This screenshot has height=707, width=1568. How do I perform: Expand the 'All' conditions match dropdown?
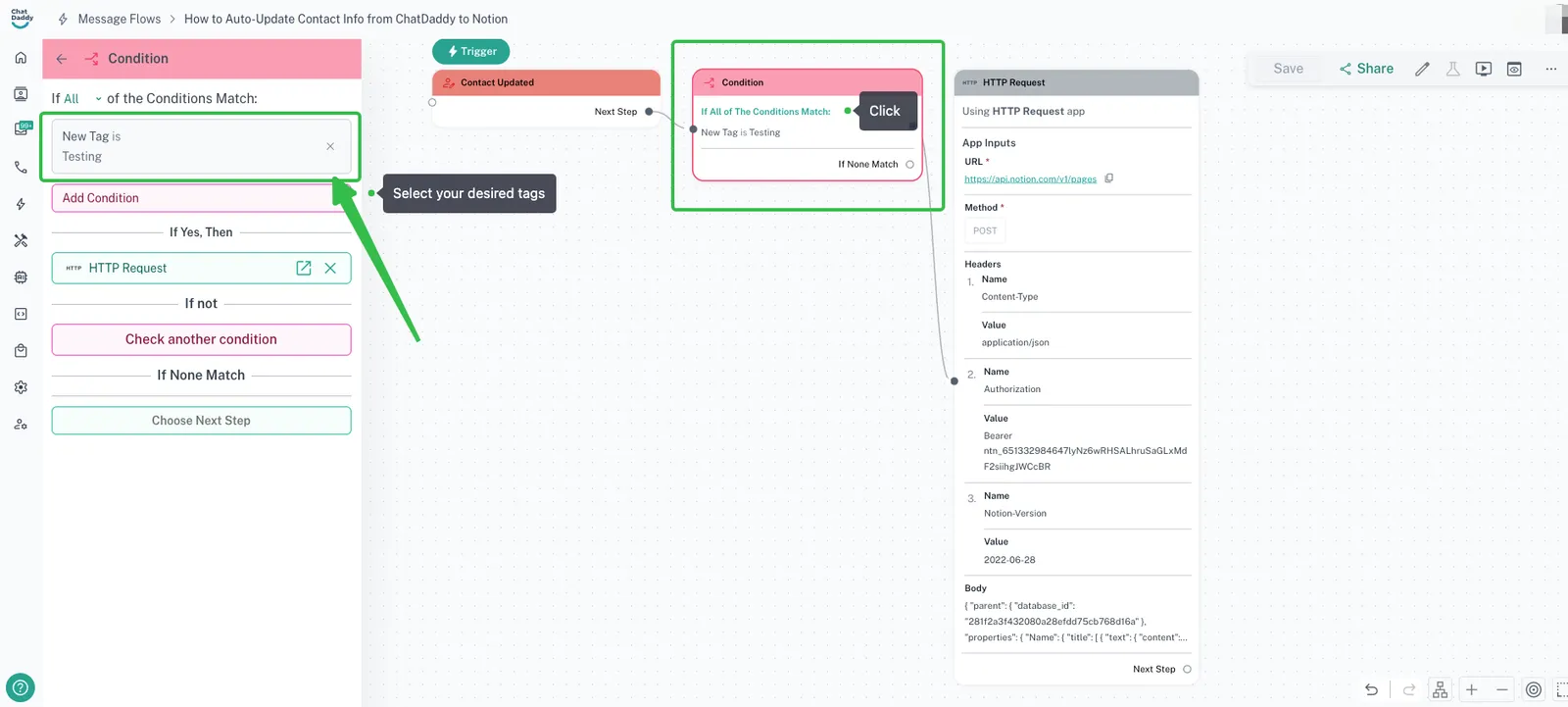82,99
